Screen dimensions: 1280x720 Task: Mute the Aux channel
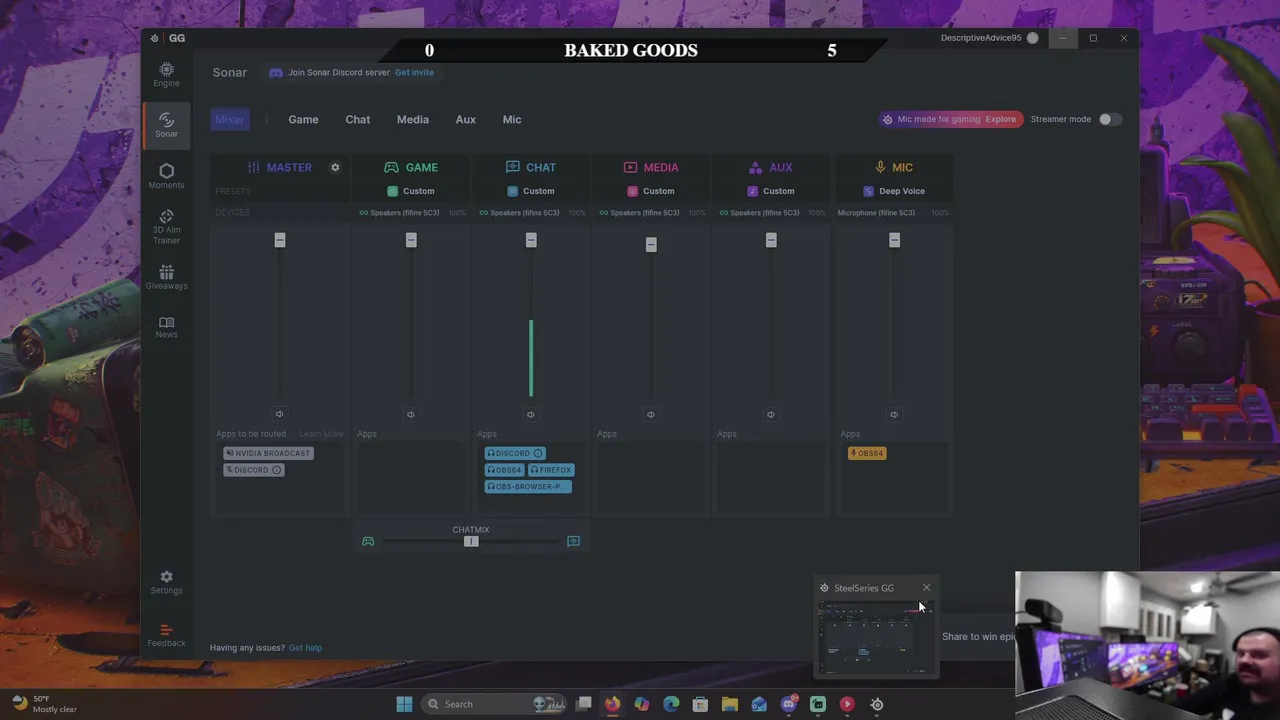click(771, 414)
